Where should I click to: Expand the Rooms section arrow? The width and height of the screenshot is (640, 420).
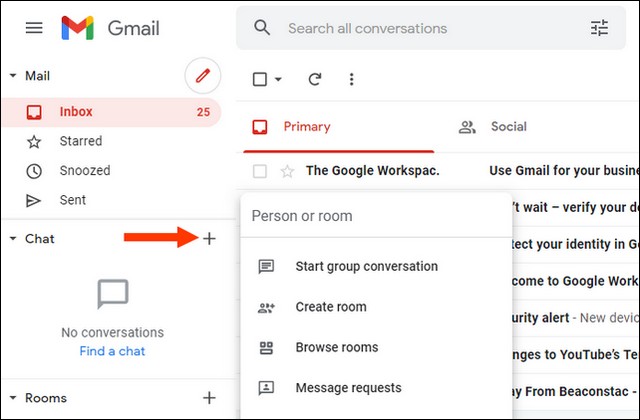click(12, 398)
